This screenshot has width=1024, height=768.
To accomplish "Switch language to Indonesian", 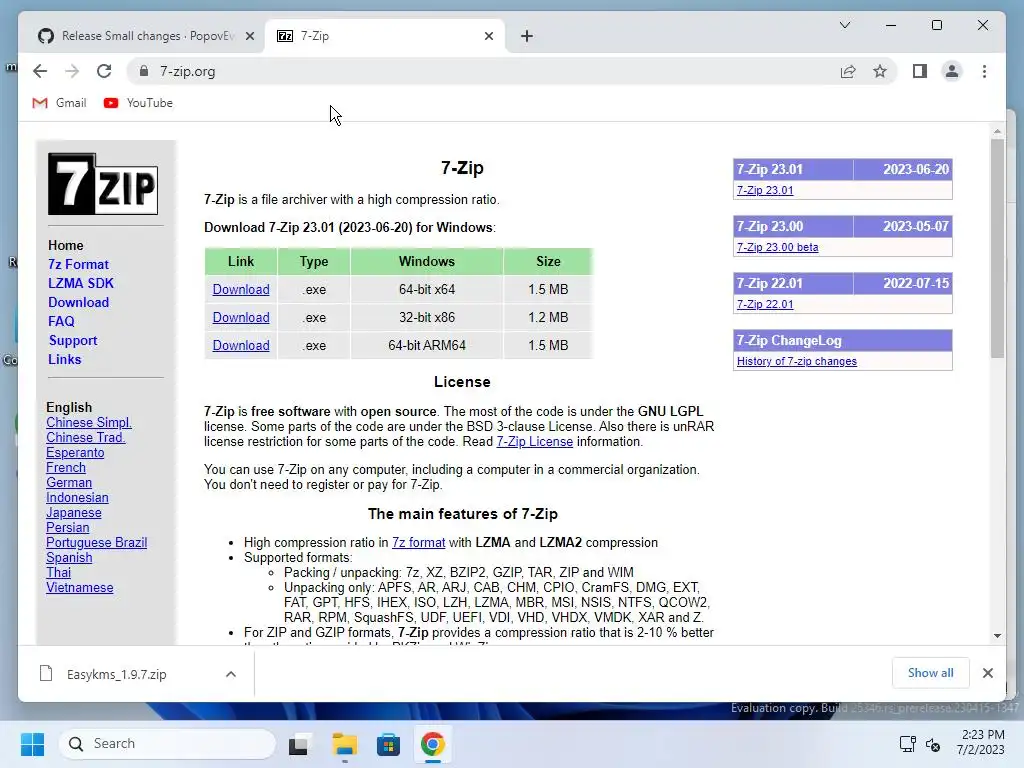I will [x=77, y=498].
